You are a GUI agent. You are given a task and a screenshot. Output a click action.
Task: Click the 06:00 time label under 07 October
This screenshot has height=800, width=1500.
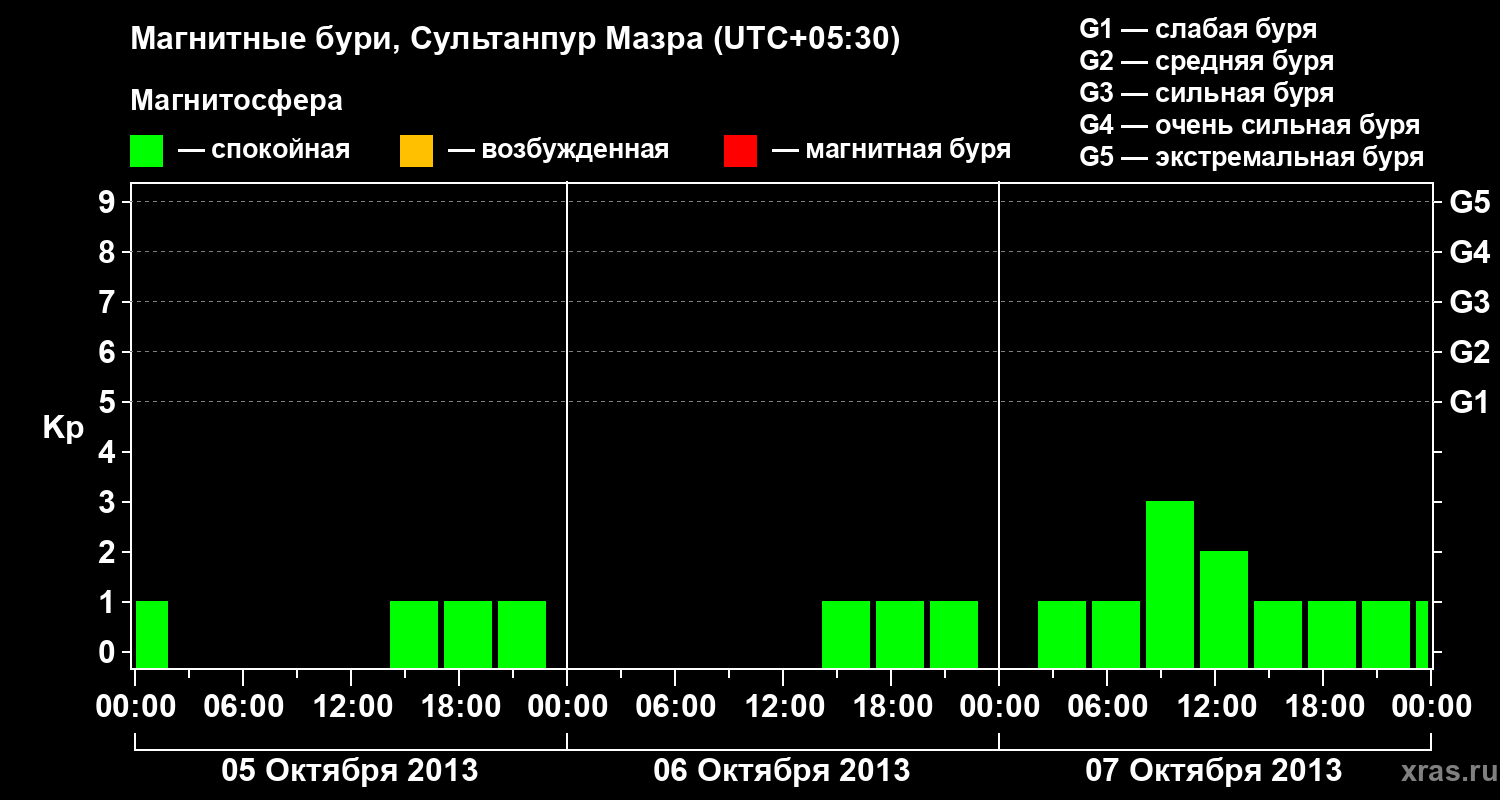click(1107, 706)
